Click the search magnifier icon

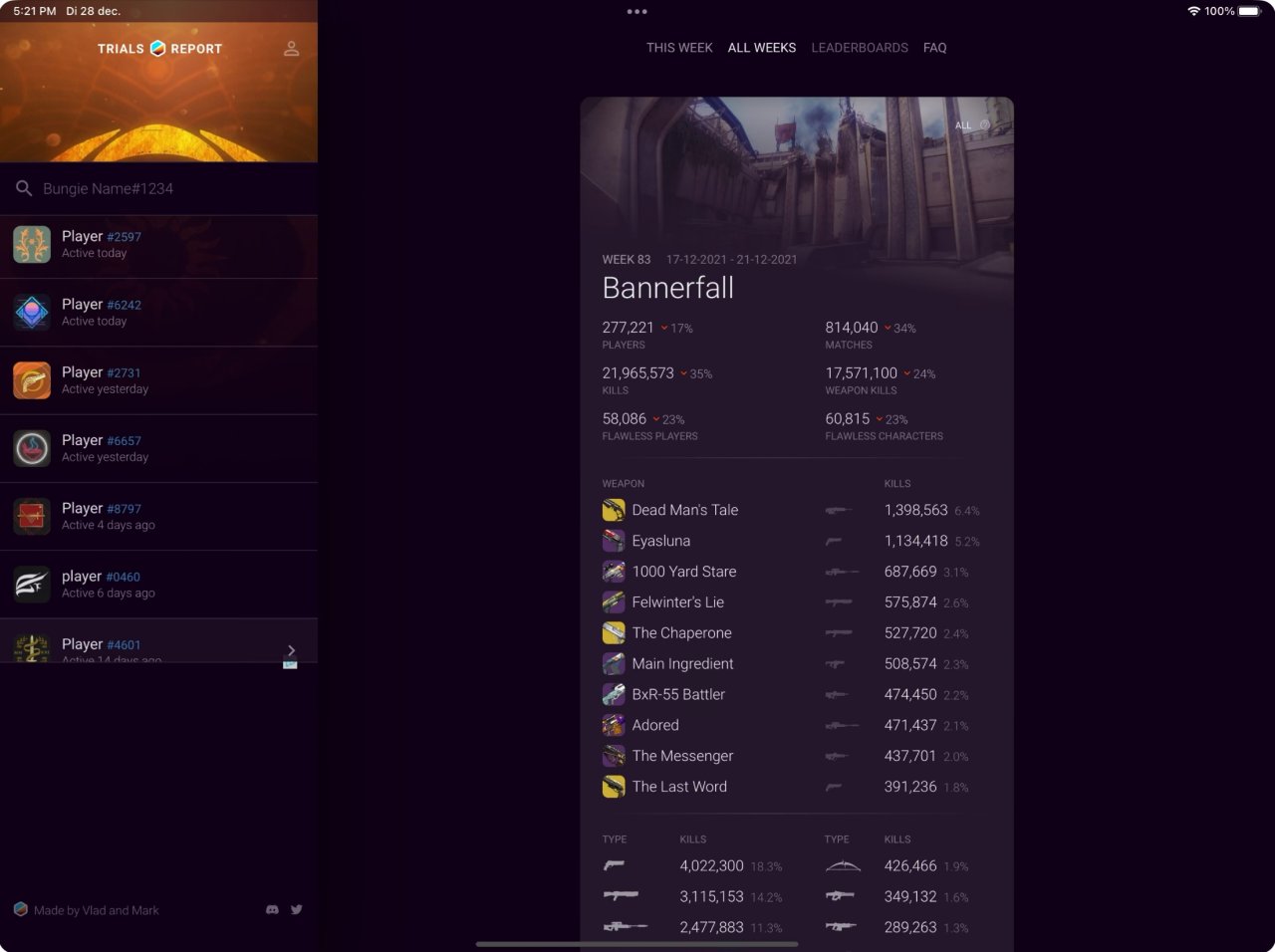(24, 188)
